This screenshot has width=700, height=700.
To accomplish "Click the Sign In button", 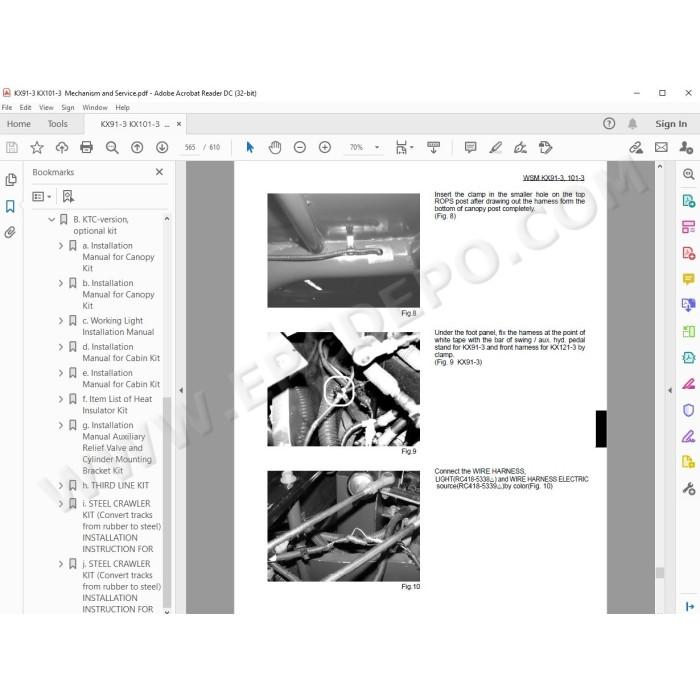I will point(671,124).
